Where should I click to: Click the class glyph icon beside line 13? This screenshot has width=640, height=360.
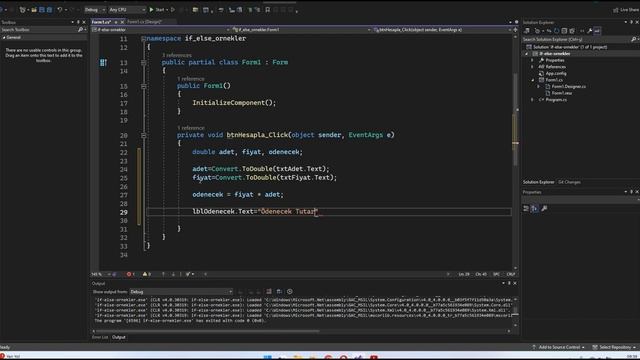[103, 62]
